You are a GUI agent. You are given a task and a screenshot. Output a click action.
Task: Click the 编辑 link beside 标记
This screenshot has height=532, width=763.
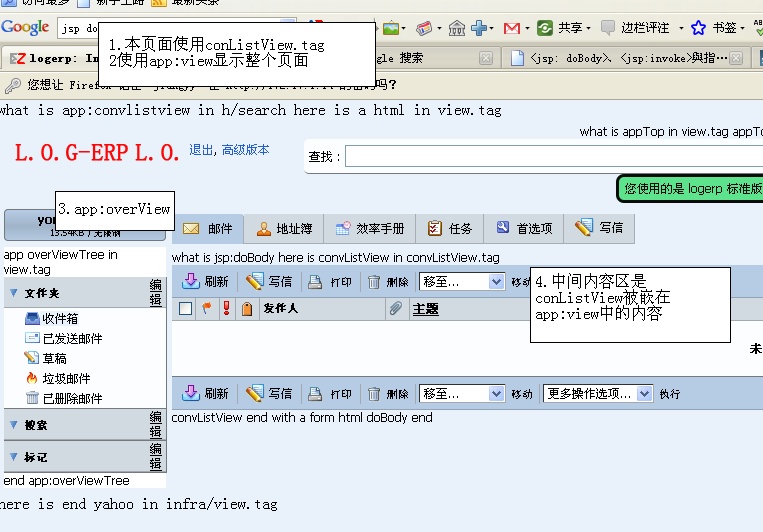tap(156, 456)
